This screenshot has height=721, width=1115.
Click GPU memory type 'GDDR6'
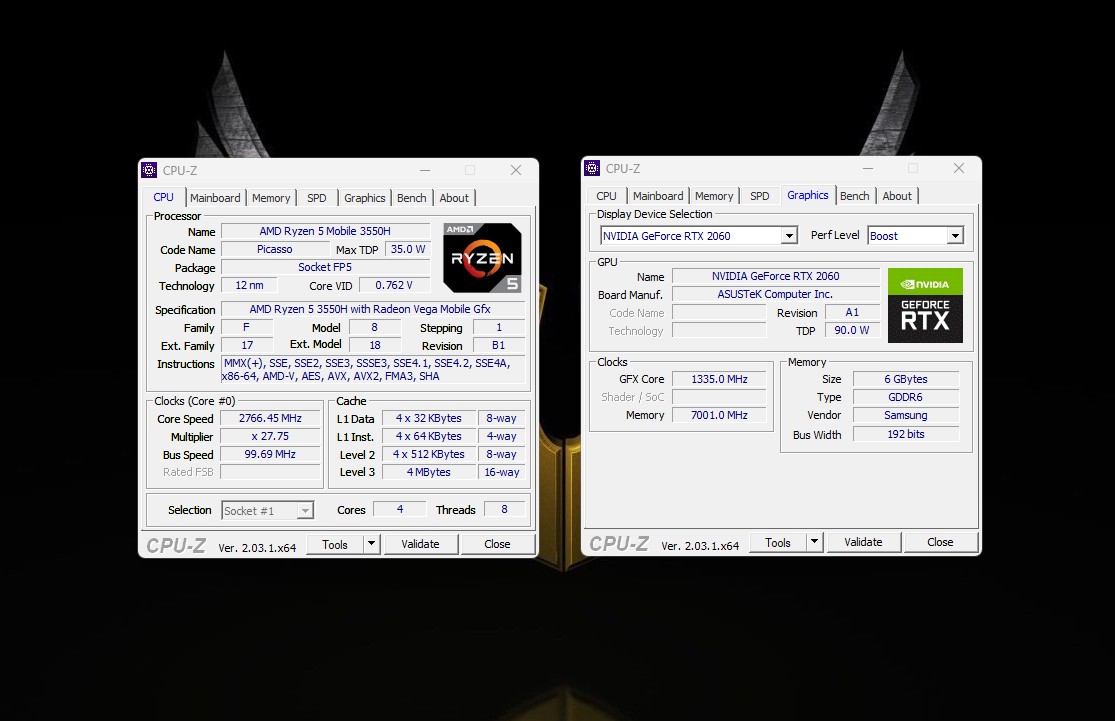click(906, 397)
